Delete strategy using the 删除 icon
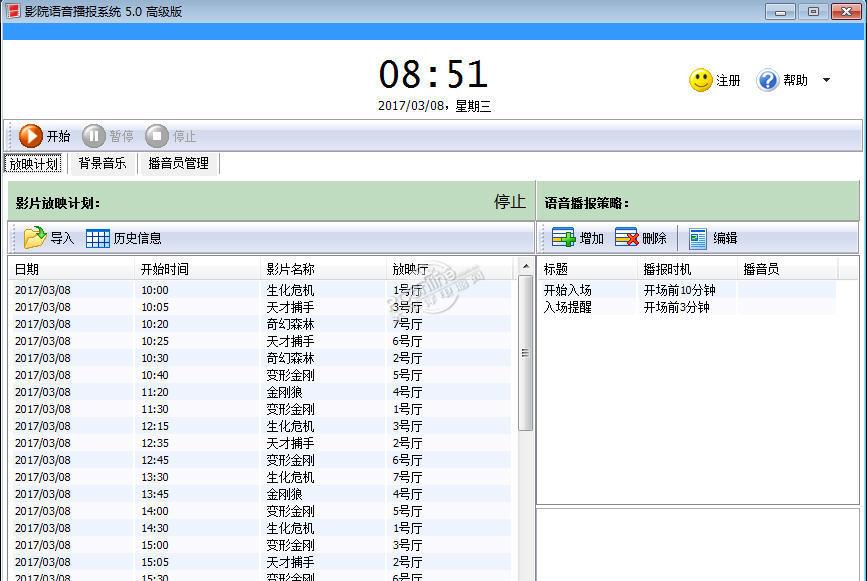 coord(626,238)
